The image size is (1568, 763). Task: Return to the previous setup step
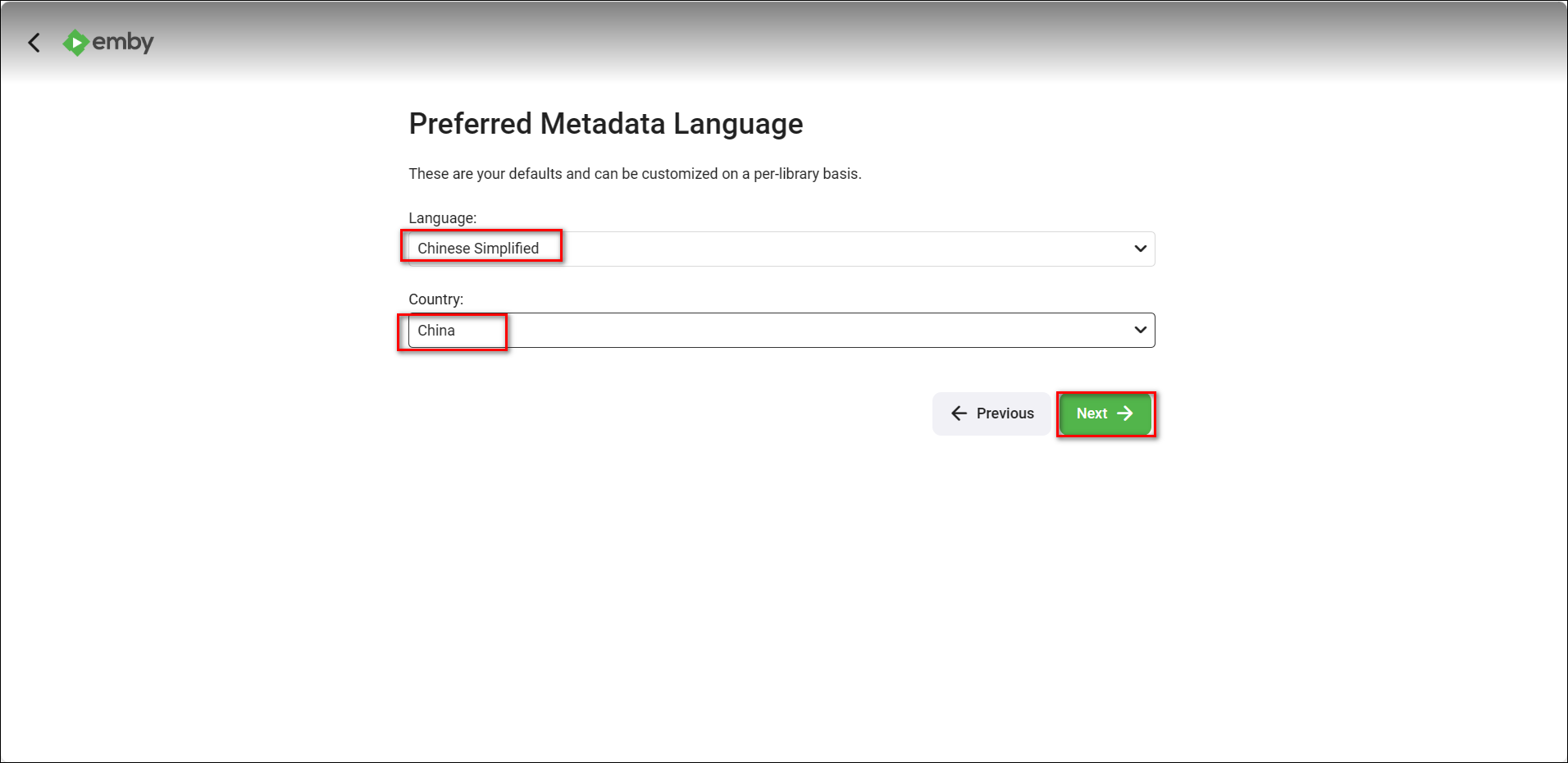(x=991, y=413)
